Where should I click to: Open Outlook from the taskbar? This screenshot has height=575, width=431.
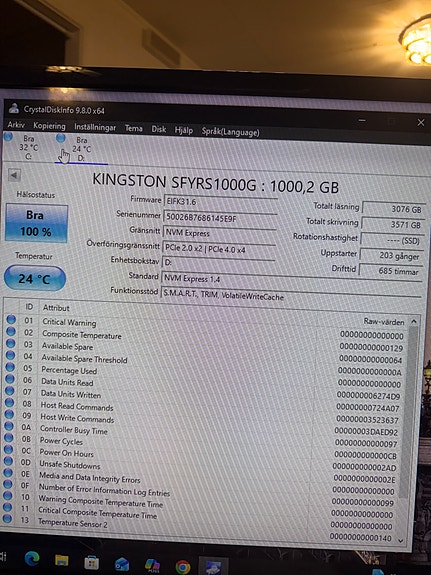pos(122,564)
